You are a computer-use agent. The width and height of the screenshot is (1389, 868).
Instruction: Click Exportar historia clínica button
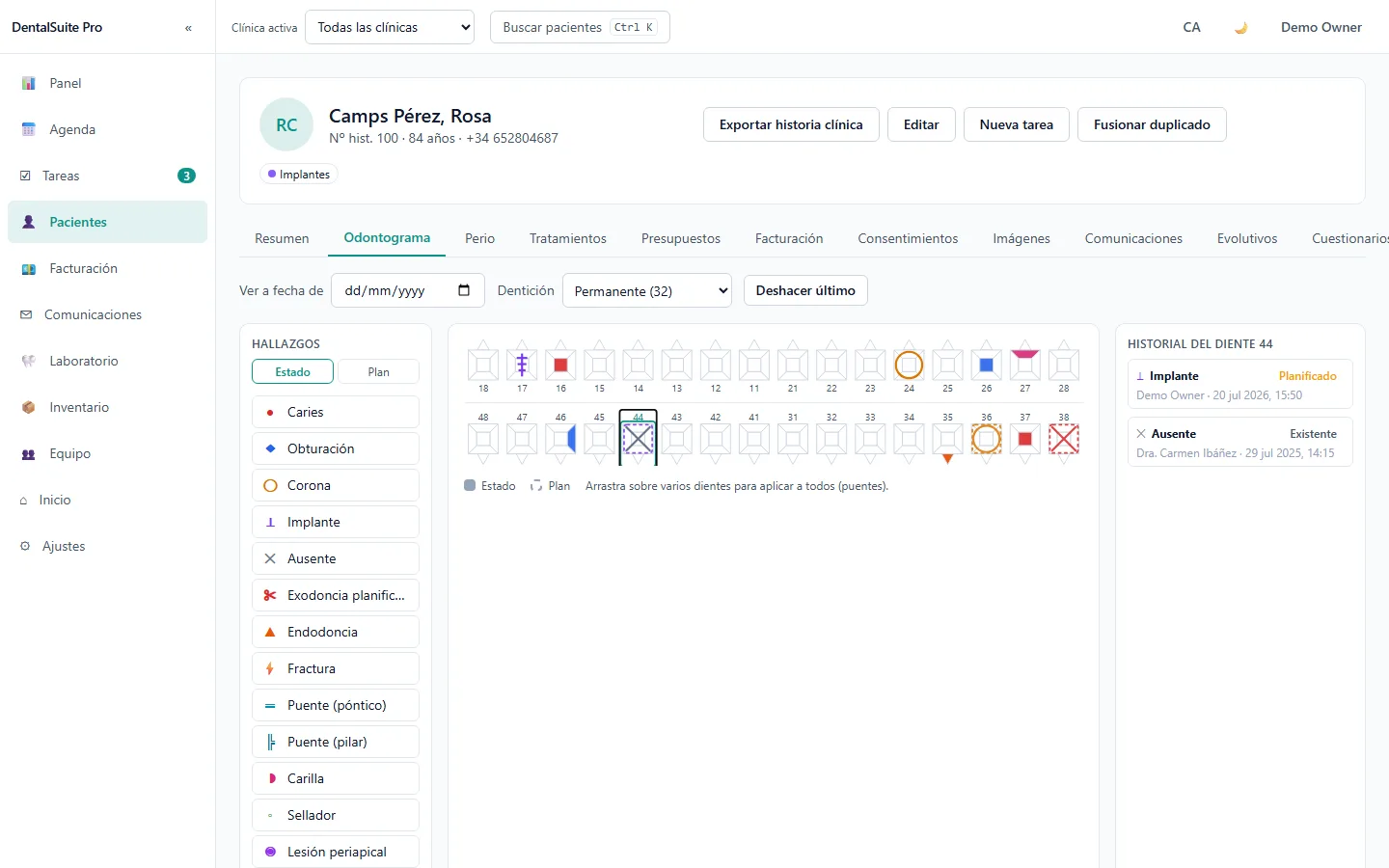tap(791, 124)
